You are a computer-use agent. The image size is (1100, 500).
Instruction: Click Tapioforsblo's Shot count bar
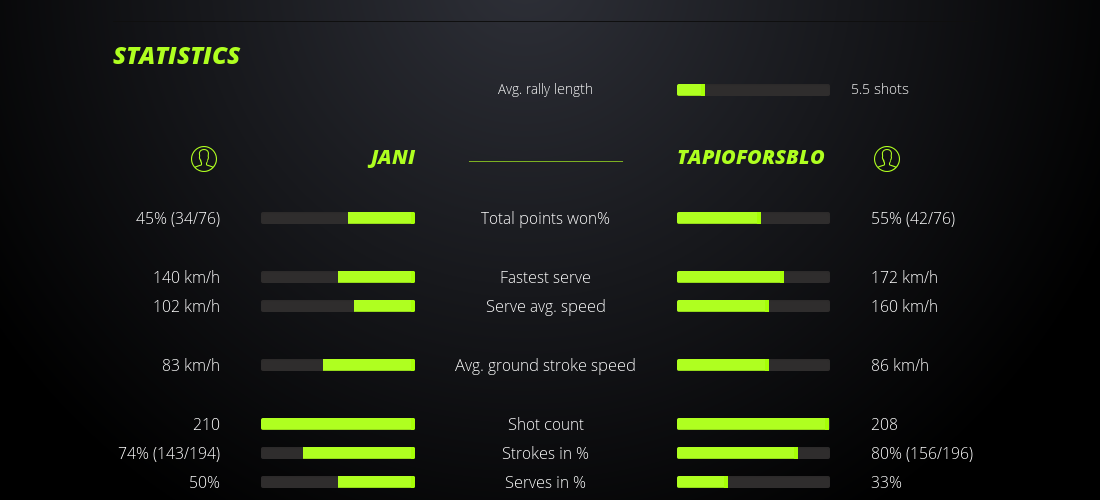click(753, 424)
